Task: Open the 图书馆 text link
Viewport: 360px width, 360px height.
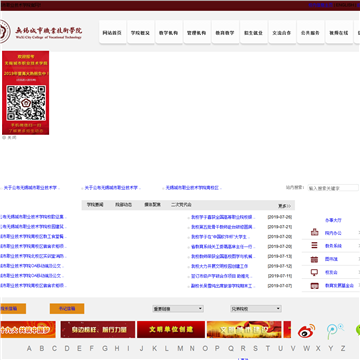Action: click(331, 259)
